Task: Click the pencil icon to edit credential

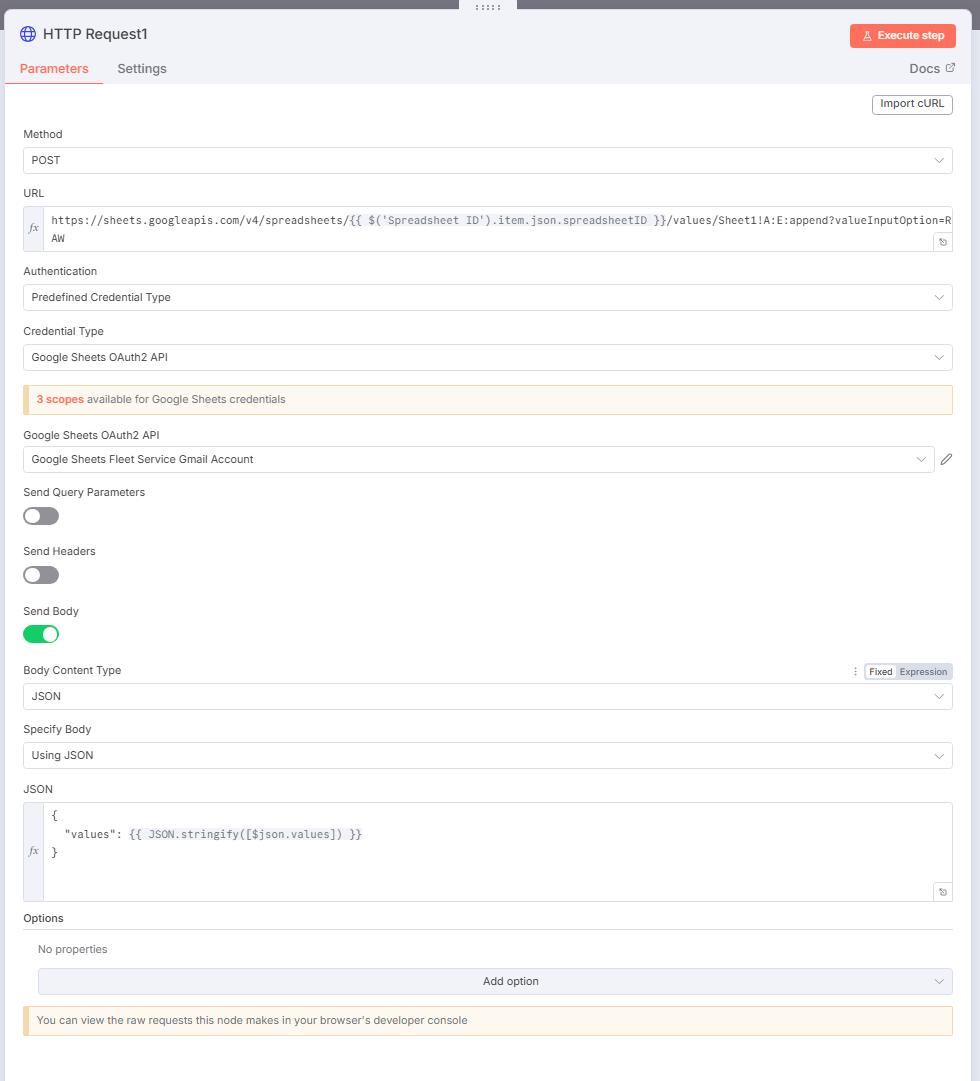Action: [946, 460]
